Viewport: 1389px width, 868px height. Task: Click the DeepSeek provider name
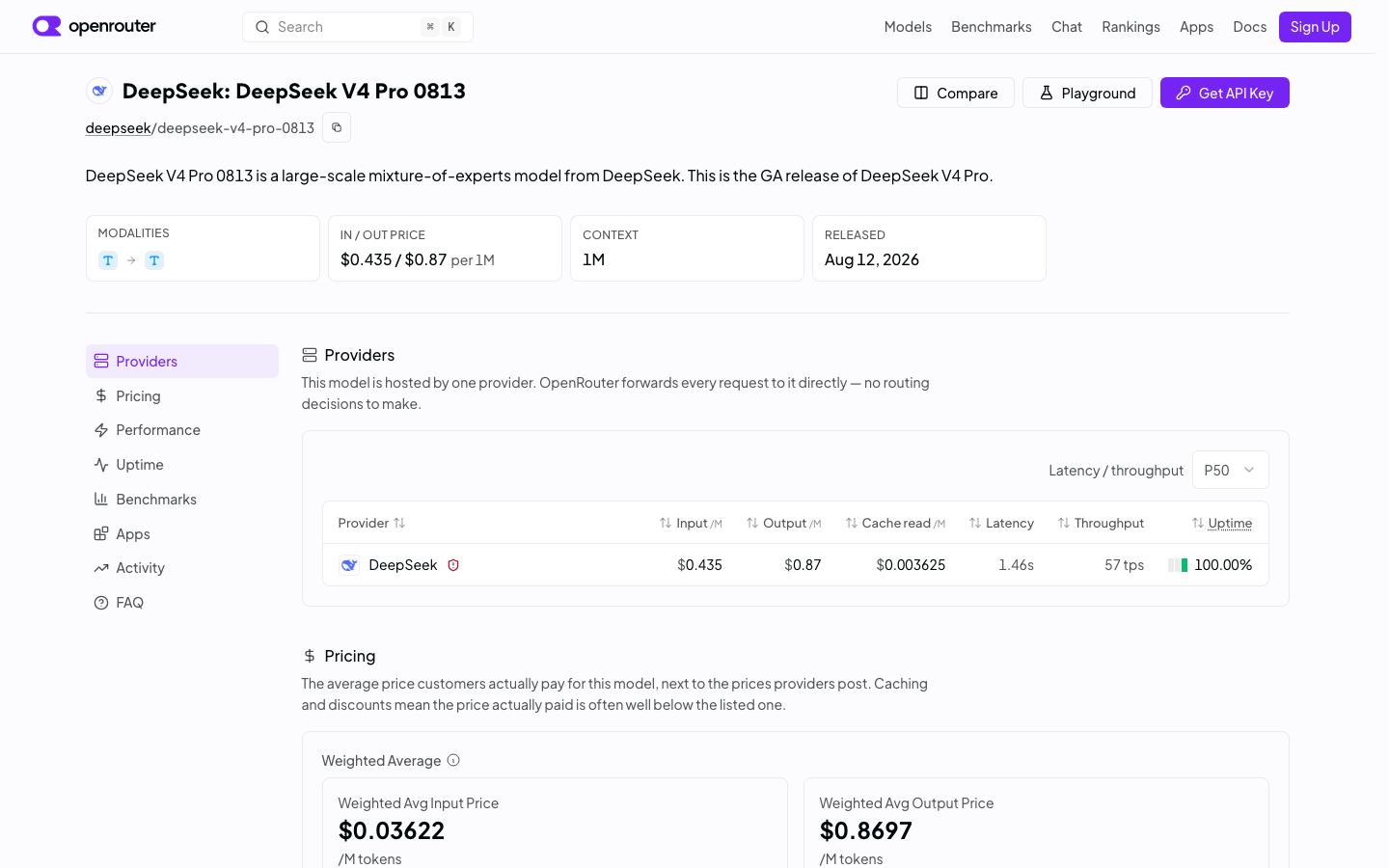point(403,565)
